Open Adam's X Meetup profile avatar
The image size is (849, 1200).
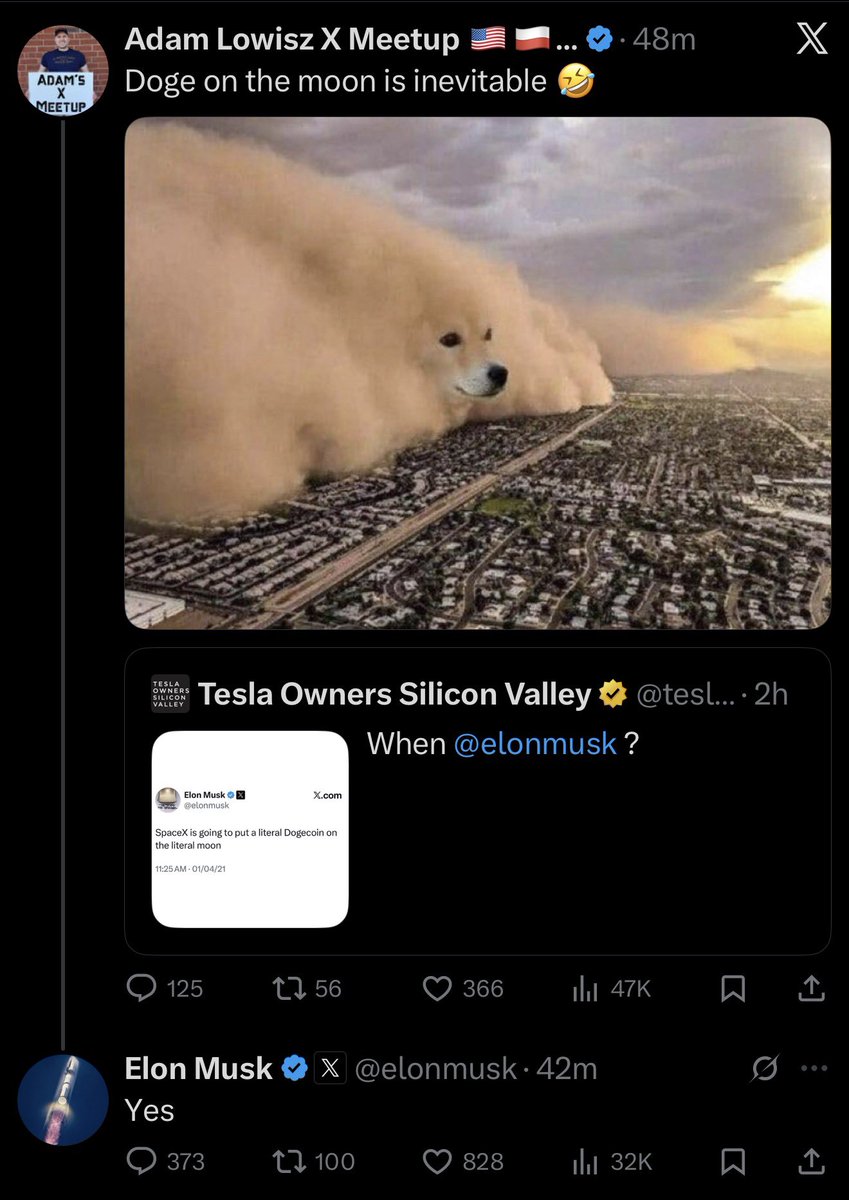(63, 70)
